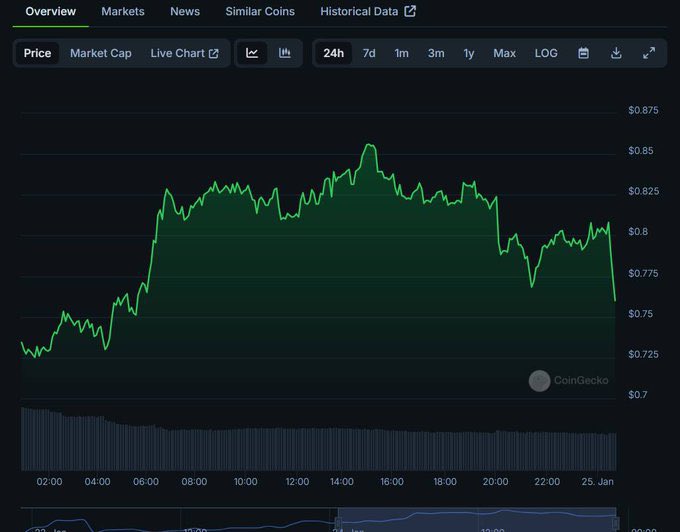Go to the Similar Coins tab
Viewport: 680px width, 532px height.
[260, 12]
